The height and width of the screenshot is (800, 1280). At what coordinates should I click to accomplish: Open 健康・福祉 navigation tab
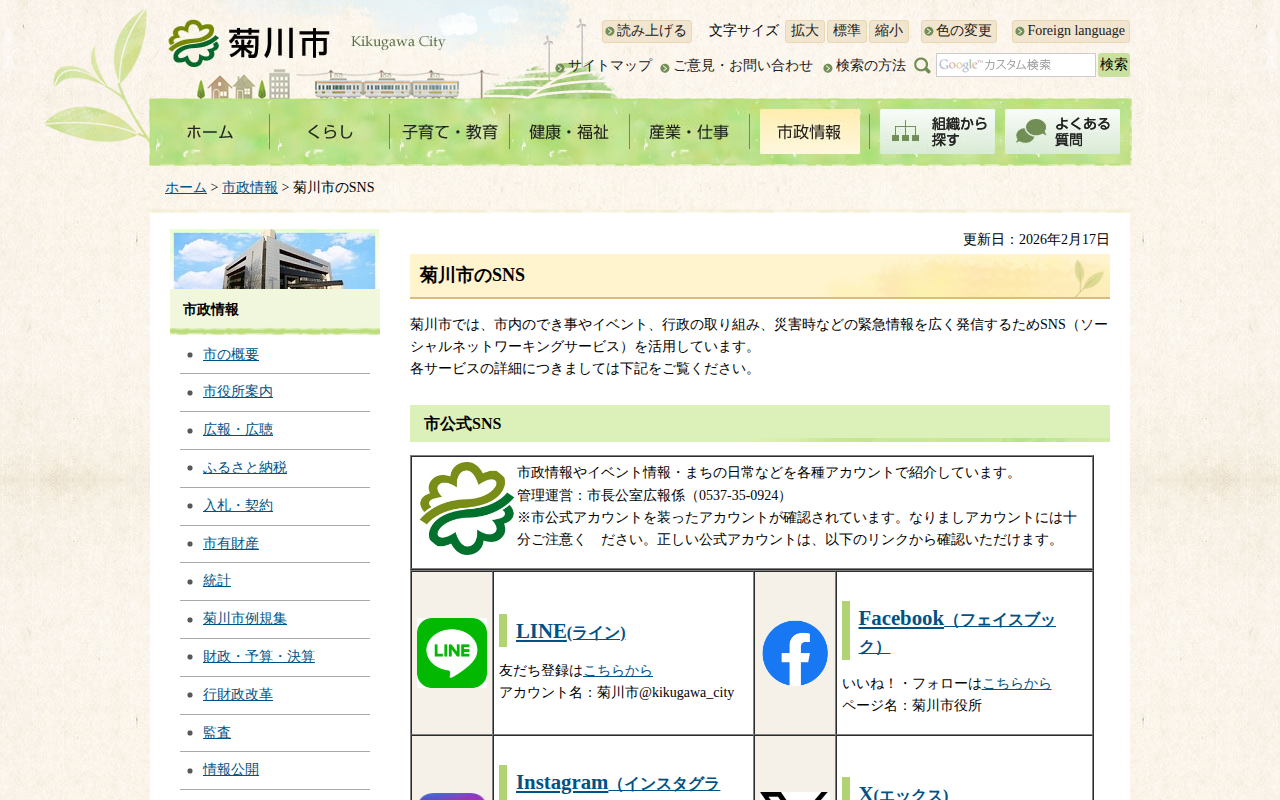[569, 131]
